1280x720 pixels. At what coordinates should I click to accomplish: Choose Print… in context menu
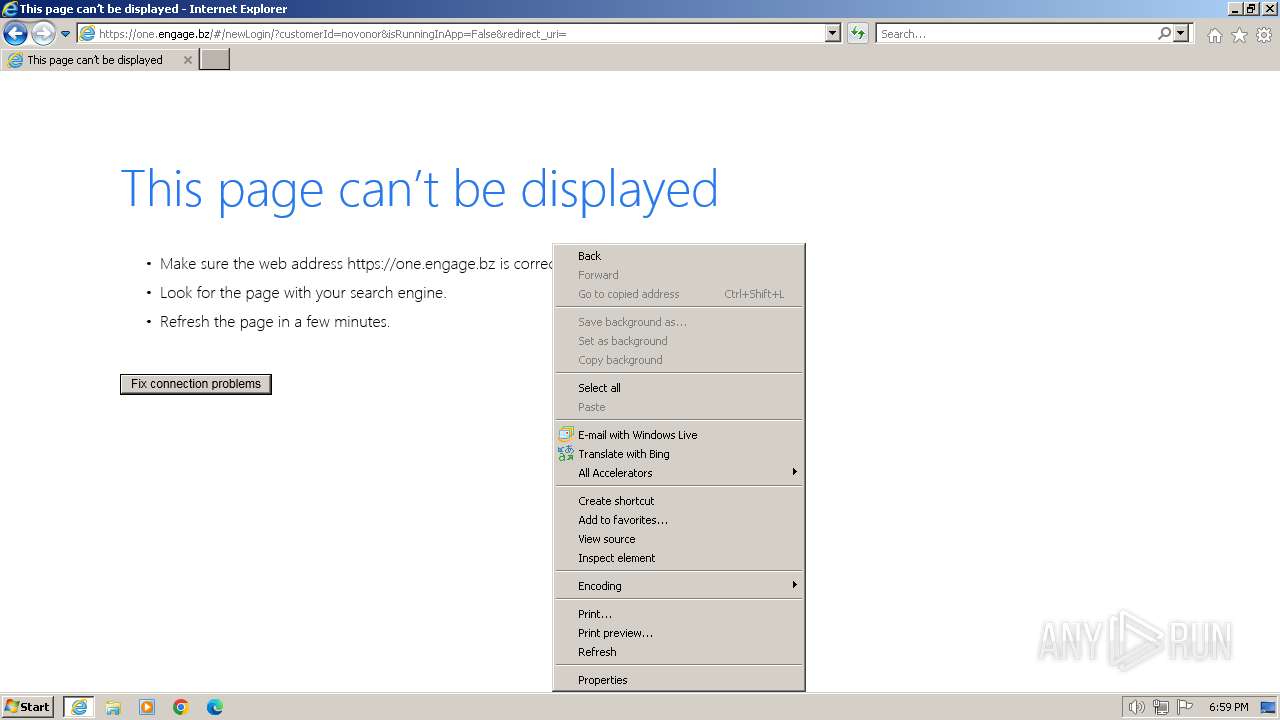point(679,614)
